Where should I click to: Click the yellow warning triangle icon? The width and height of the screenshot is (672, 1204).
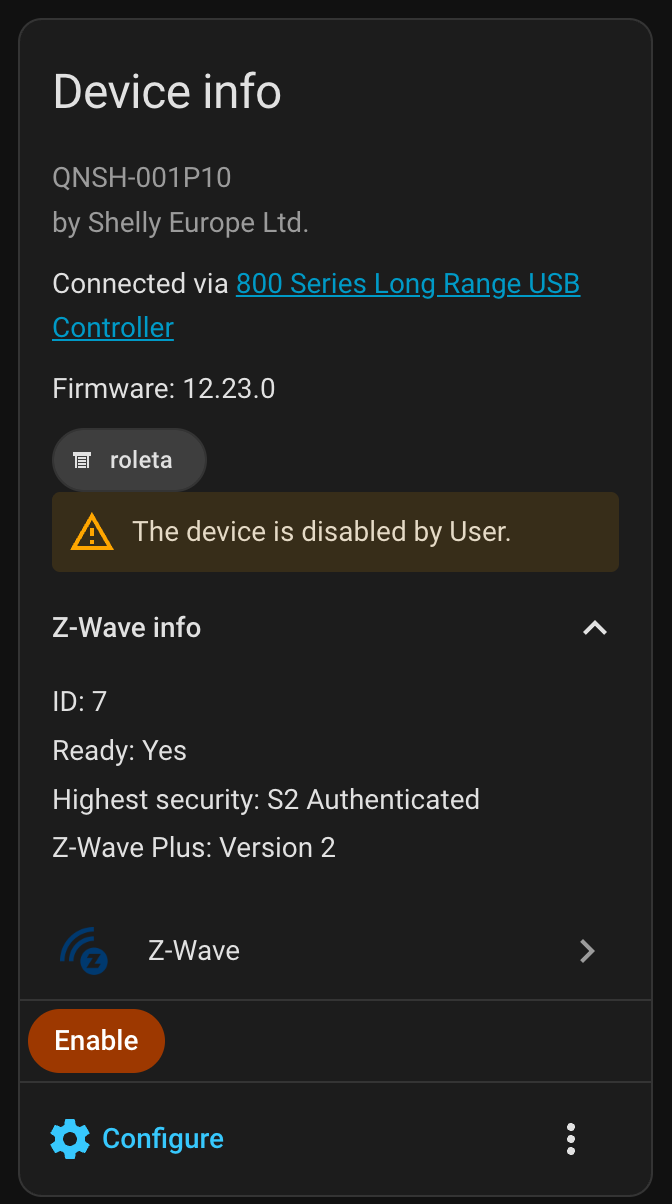(x=92, y=531)
